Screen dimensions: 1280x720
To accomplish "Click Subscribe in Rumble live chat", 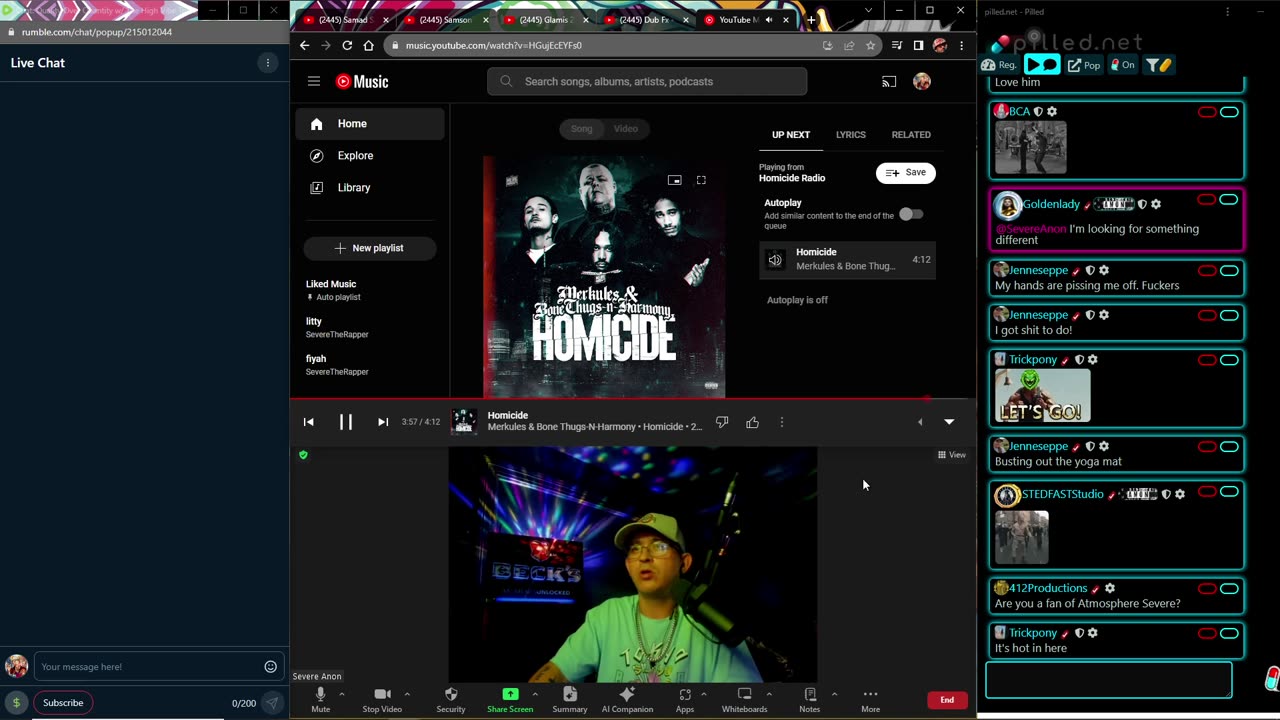I will coord(63,702).
